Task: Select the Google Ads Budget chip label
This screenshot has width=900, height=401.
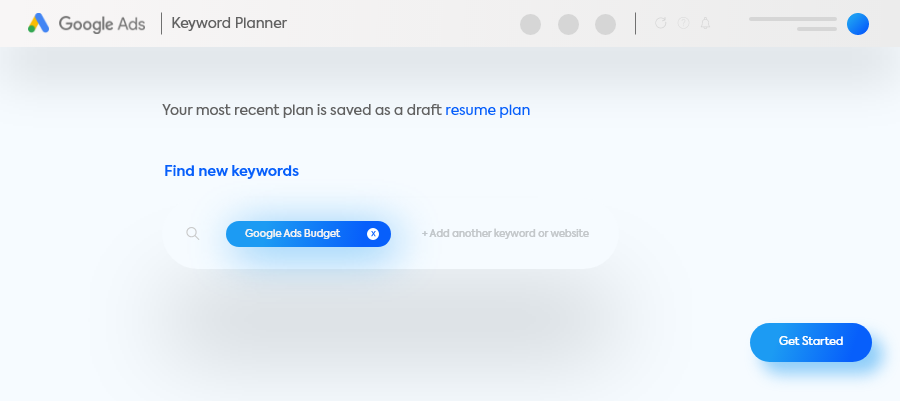Action: (292, 233)
